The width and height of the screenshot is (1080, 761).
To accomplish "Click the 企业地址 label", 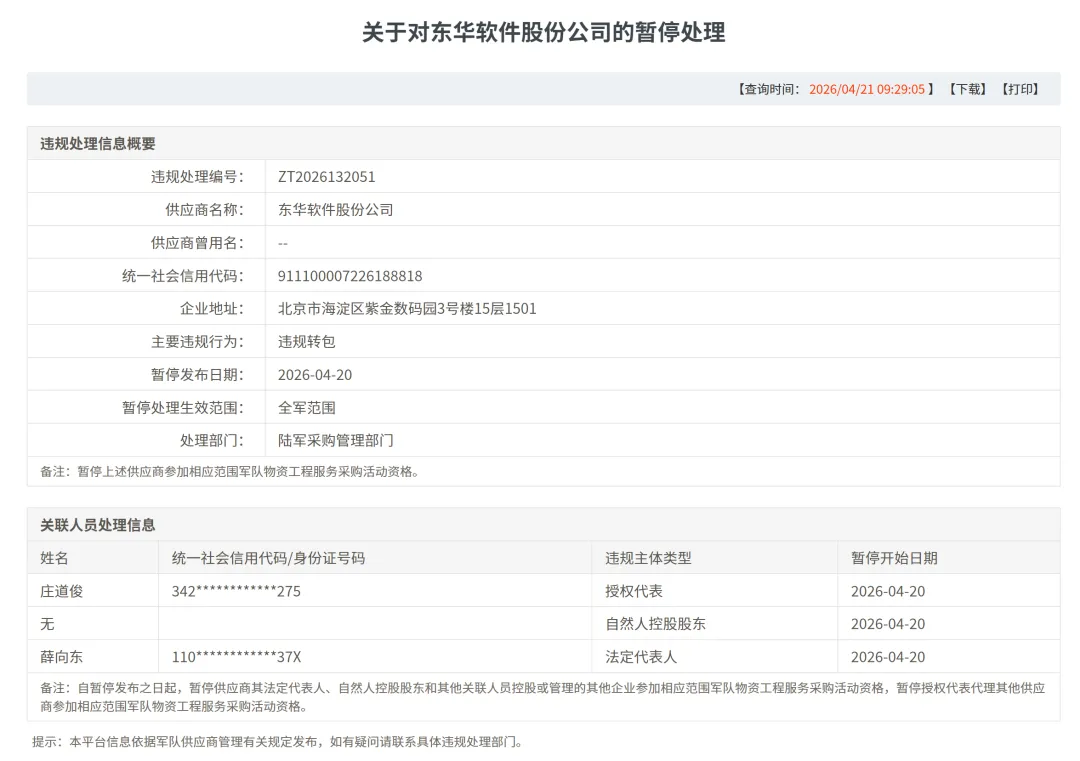I will click(x=211, y=309).
